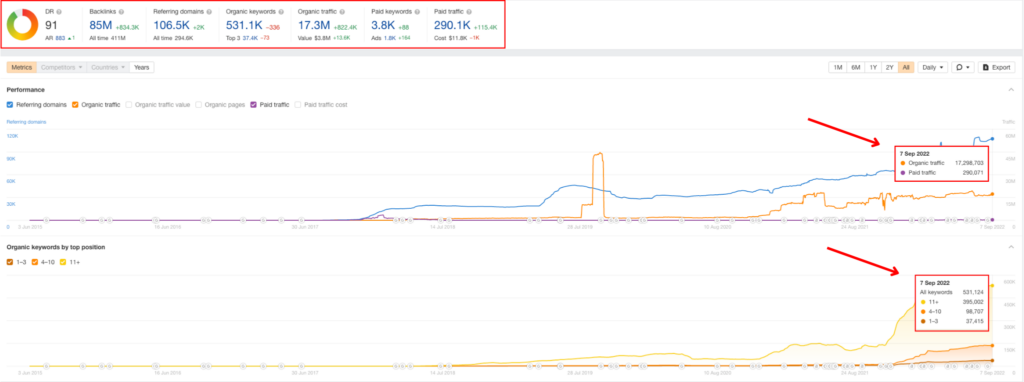Click the 17,298,703 organic traffic tooltip value
The width and height of the screenshot is (1024, 382).
click(968, 163)
